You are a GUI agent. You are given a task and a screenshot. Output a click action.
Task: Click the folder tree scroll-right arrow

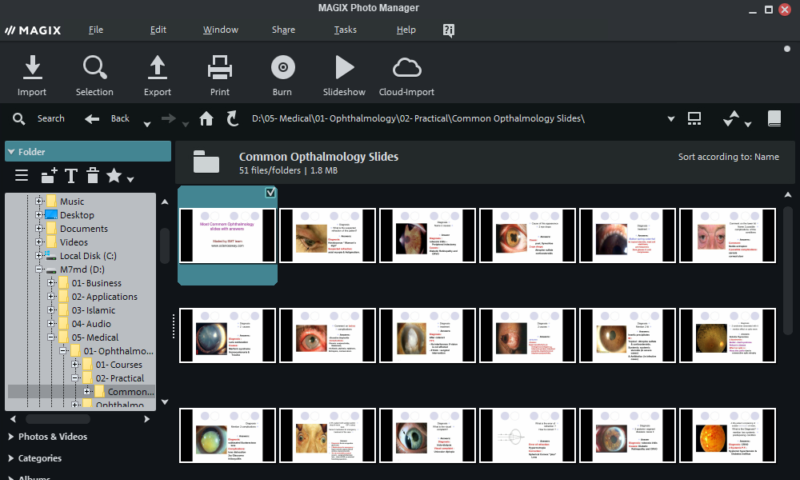(x=147, y=419)
